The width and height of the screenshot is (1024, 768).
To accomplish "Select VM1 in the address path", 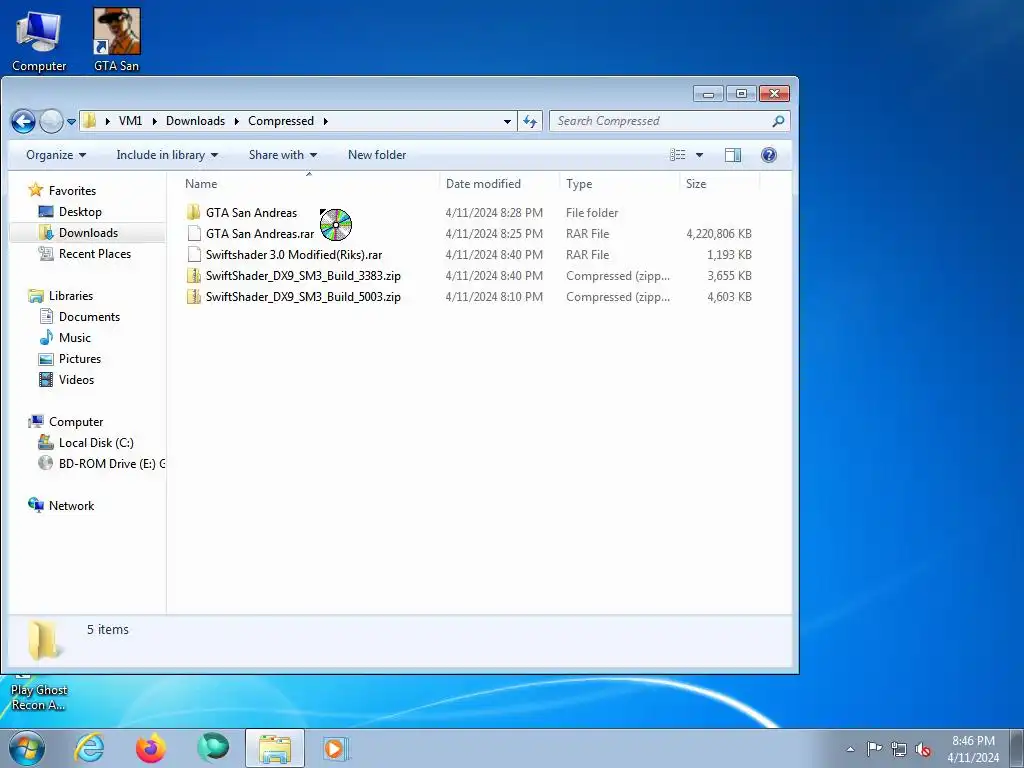I will [x=131, y=121].
